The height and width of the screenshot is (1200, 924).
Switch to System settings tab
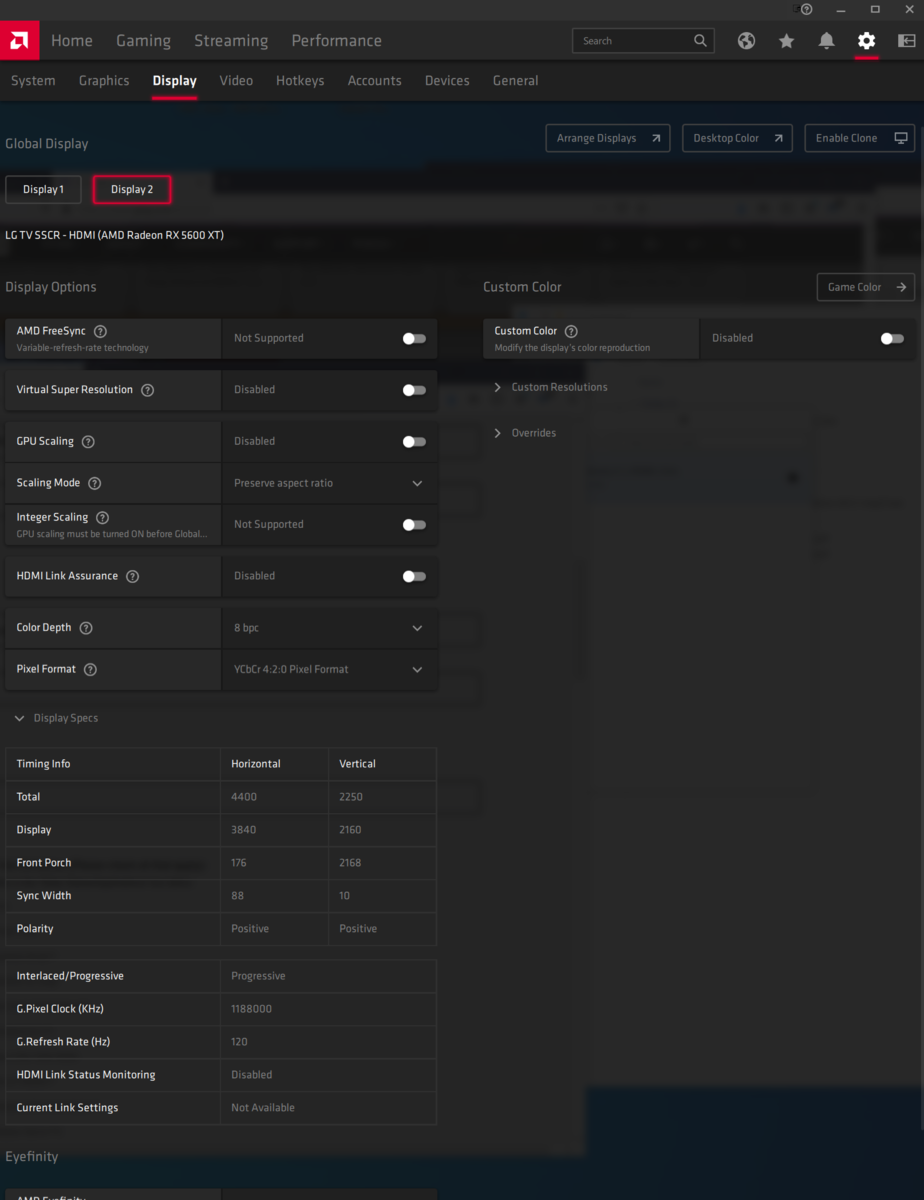(x=33, y=81)
